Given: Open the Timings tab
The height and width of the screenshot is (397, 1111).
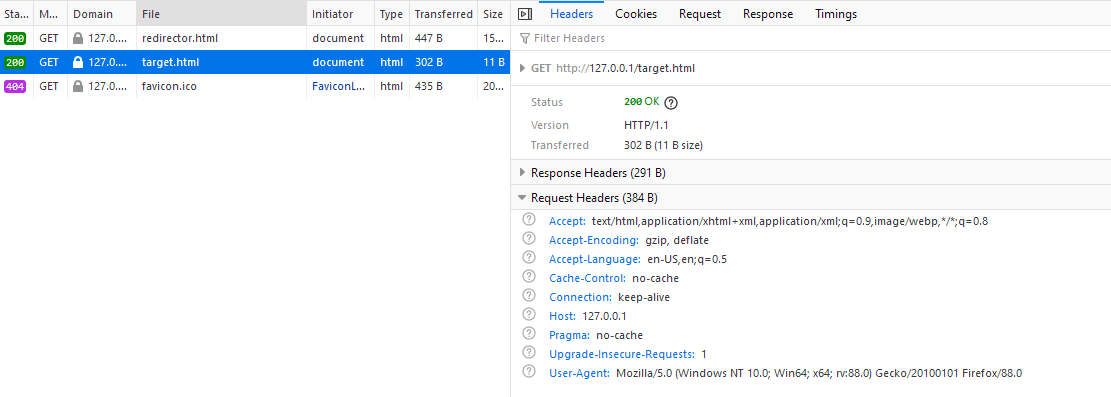Looking at the screenshot, I should pos(835,13).
